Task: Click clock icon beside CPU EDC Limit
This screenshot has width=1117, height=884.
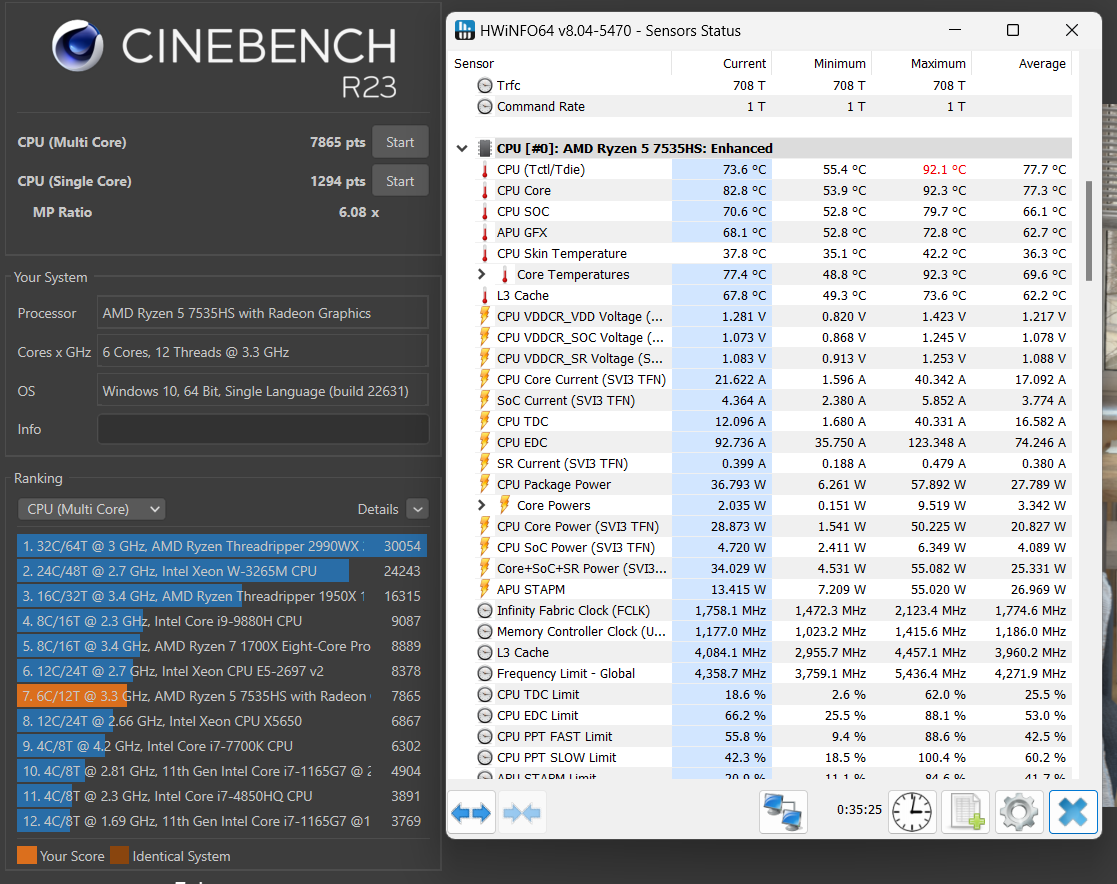Action: pyautogui.click(x=485, y=715)
